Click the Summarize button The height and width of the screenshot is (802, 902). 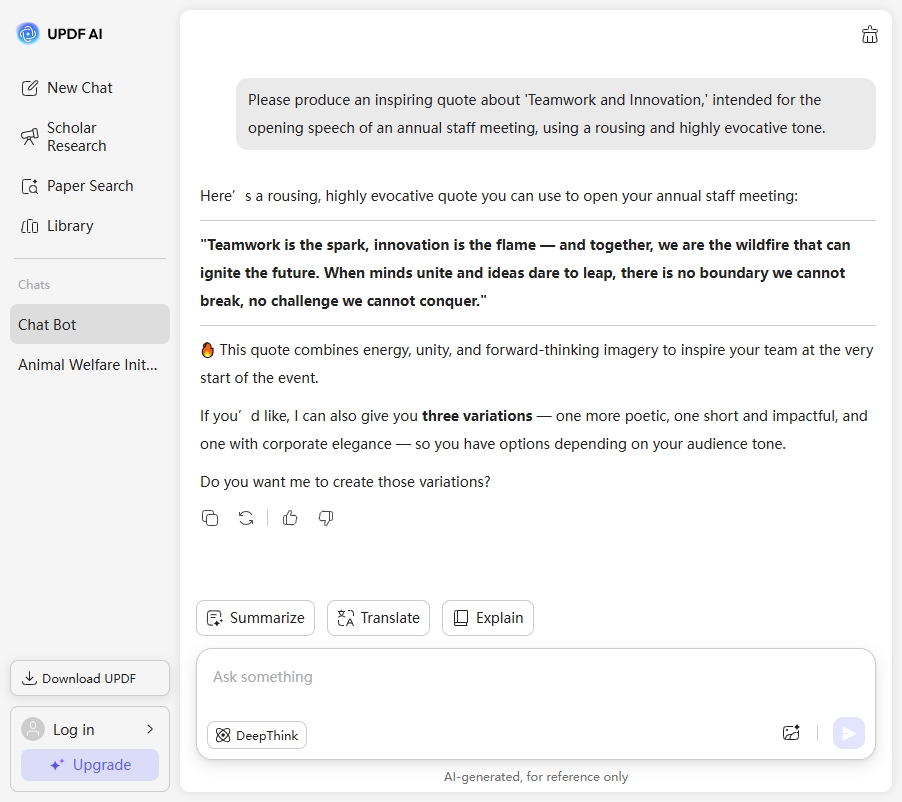click(255, 618)
